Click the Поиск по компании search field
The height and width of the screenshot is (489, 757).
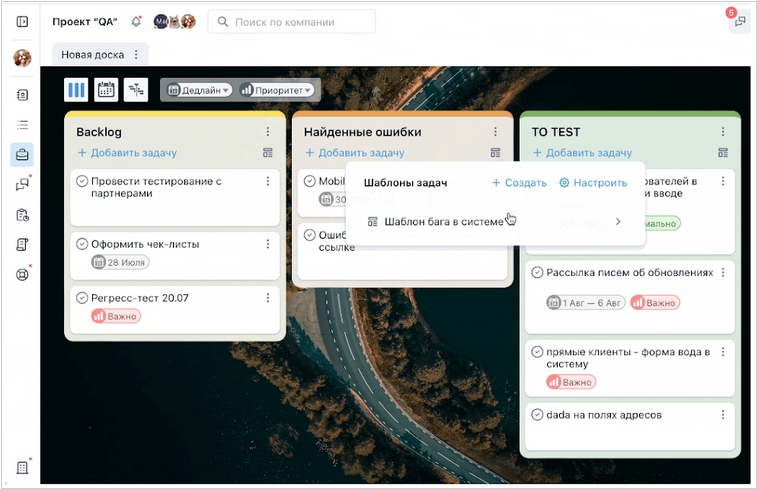[x=292, y=22]
